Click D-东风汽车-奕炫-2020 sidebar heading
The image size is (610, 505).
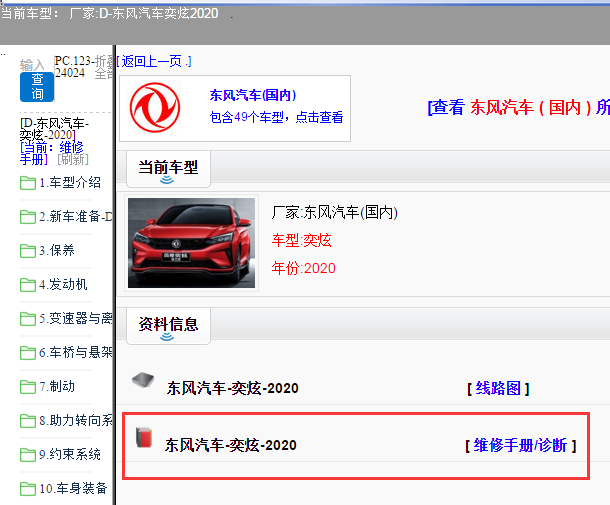pos(54,129)
